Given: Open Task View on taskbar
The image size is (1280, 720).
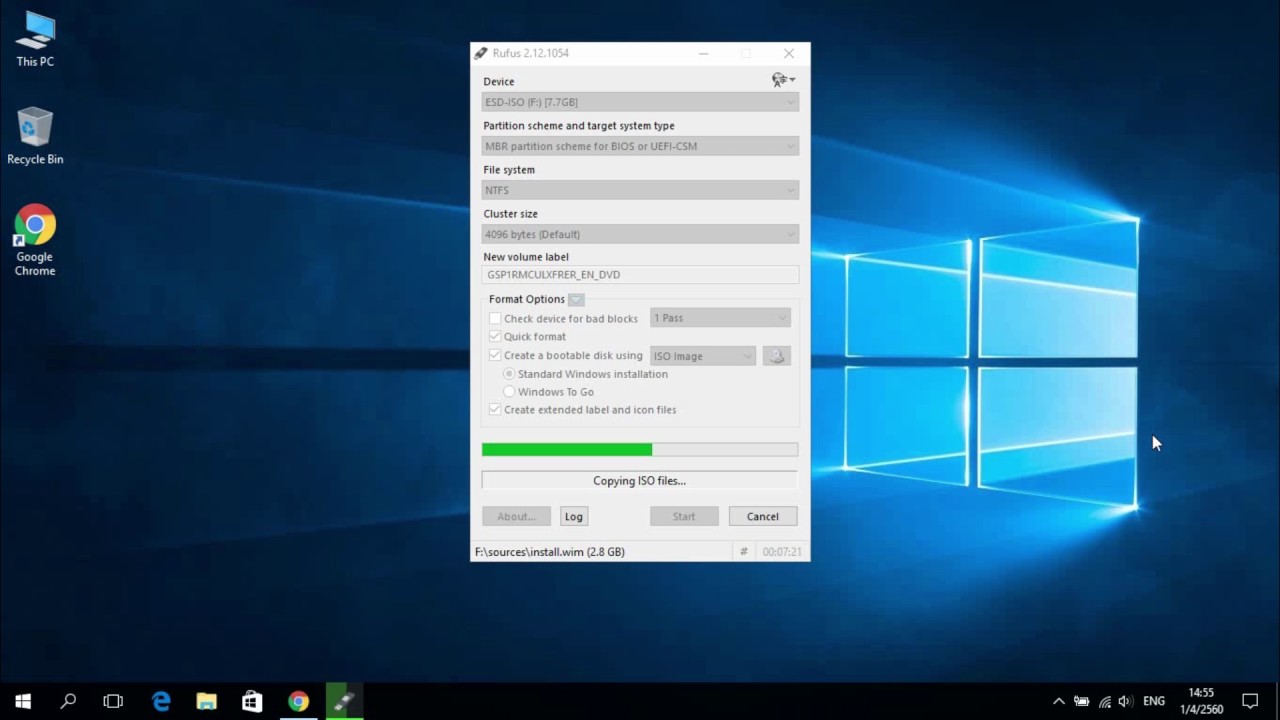Looking at the screenshot, I should click(x=113, y=701).
